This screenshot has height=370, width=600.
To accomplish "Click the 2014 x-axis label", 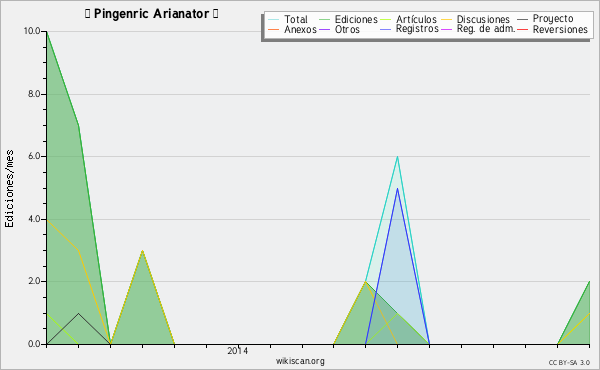I will (238, 350).
